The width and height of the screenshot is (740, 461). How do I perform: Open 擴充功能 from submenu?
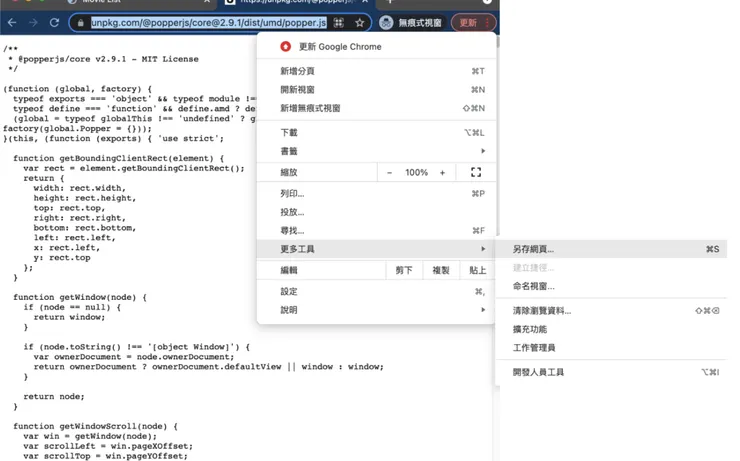coord(612,329)
